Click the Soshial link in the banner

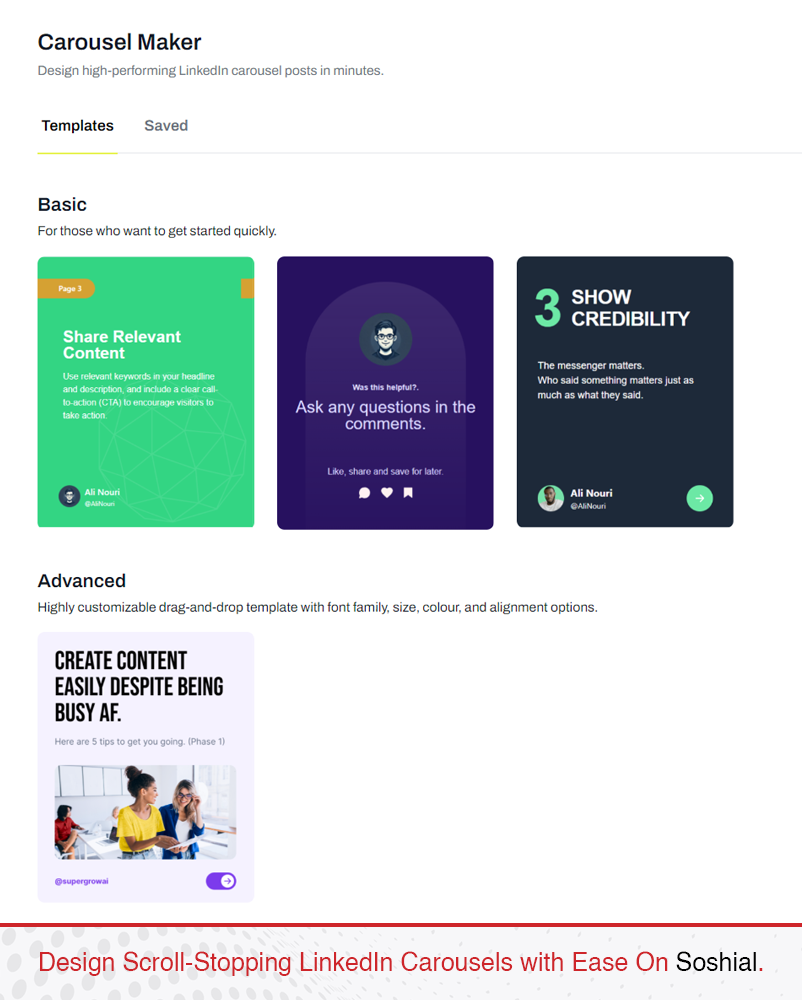pyautogui.click(x=716, y=962)
